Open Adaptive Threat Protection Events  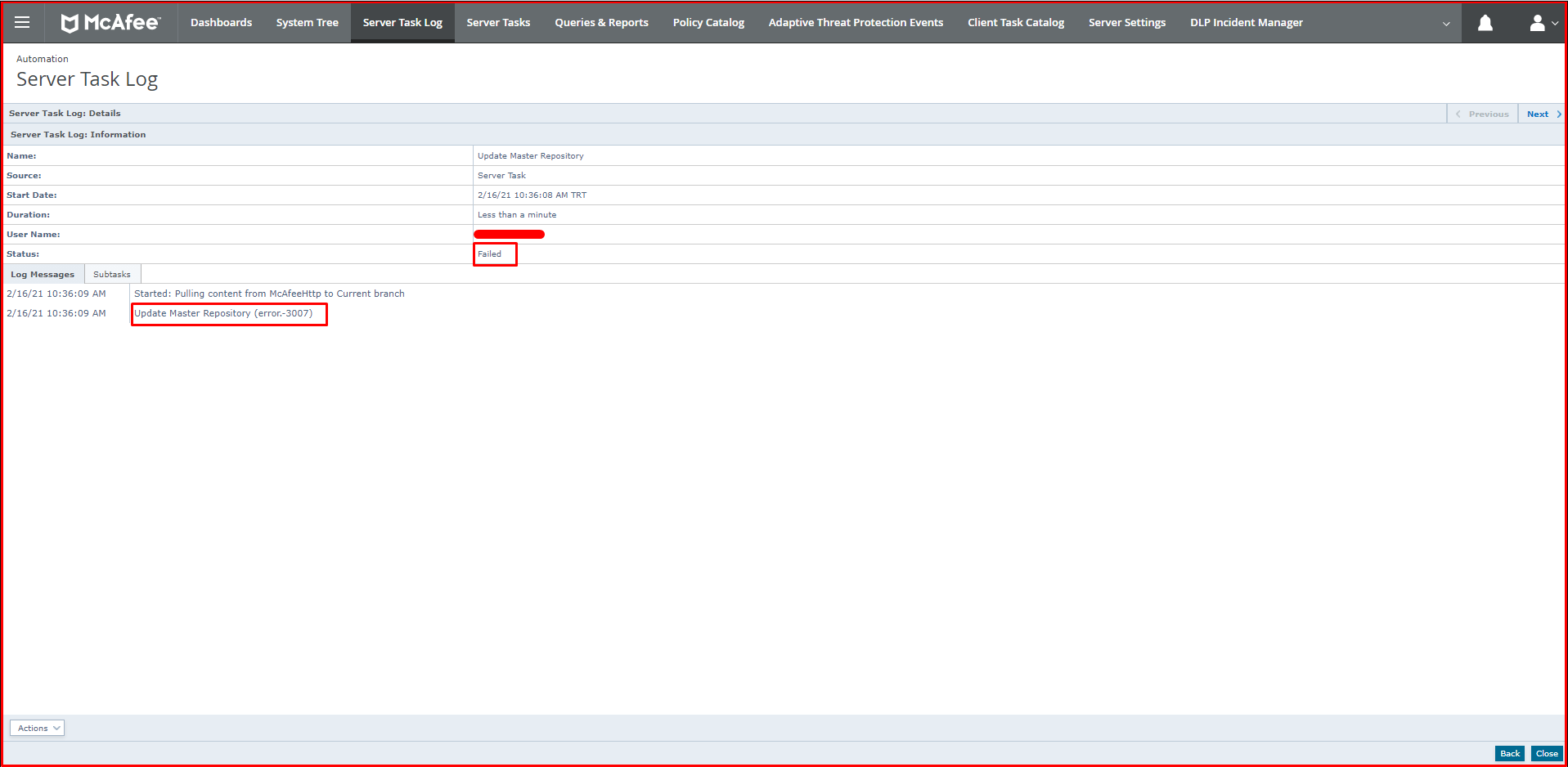856,23
